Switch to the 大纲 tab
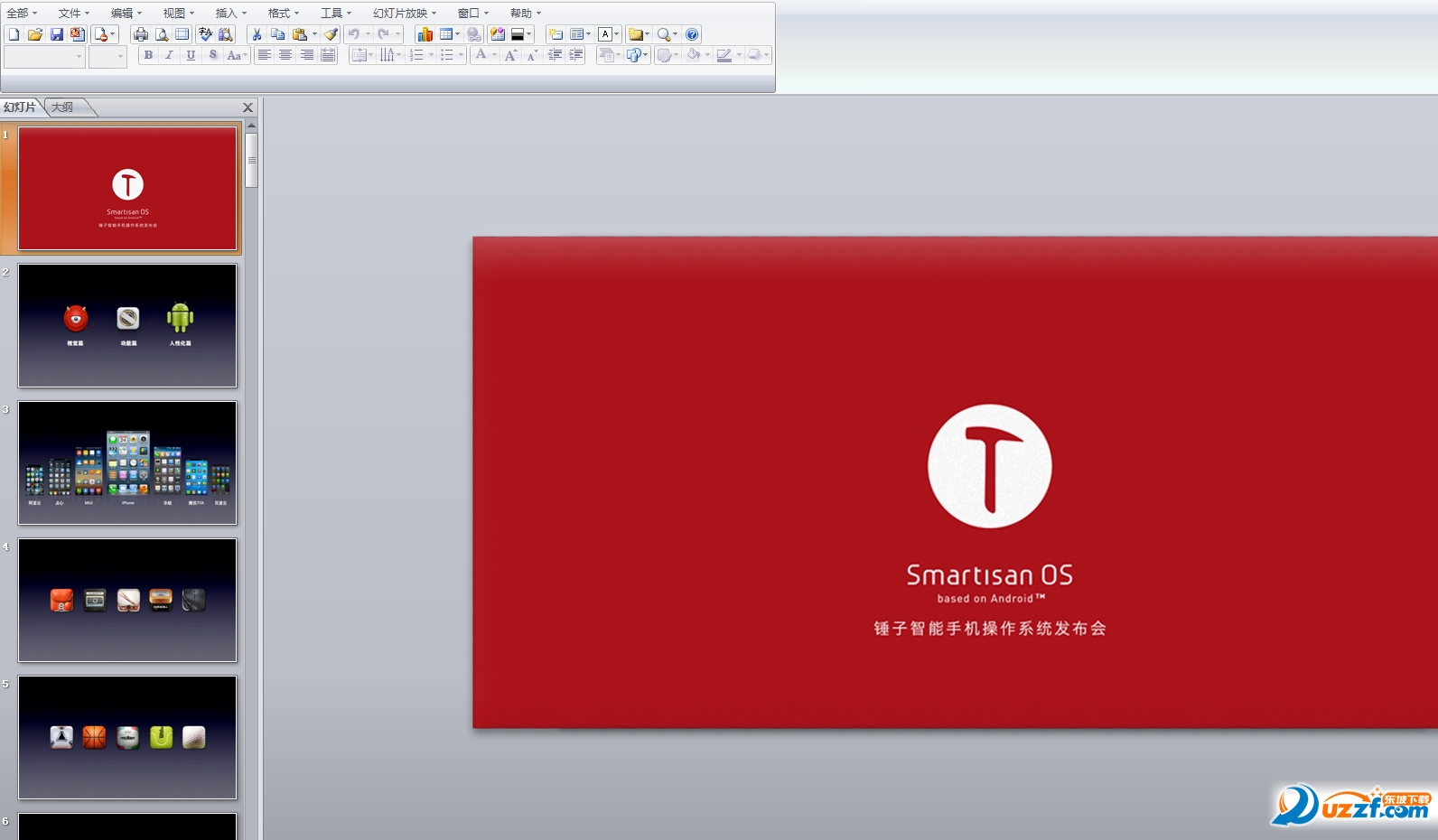Screen dimensions: 1438x840 tap(62, 107)
